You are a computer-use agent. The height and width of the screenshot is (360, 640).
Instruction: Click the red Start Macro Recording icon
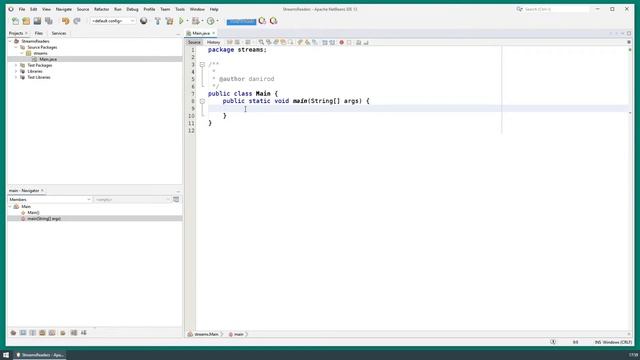pyautogui.click(x=342, y=42)
